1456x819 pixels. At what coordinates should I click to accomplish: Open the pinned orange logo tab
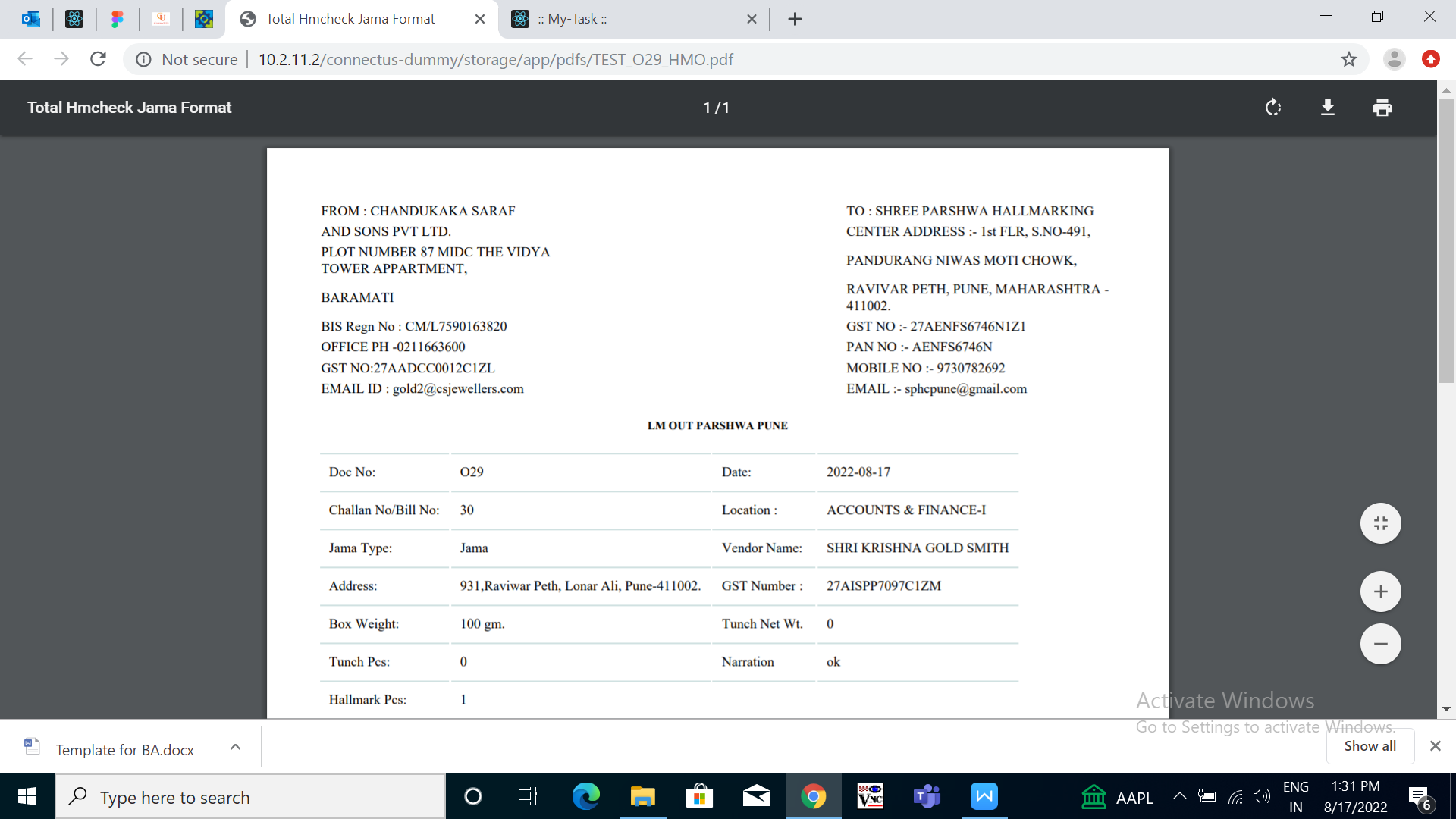point(160,19)
